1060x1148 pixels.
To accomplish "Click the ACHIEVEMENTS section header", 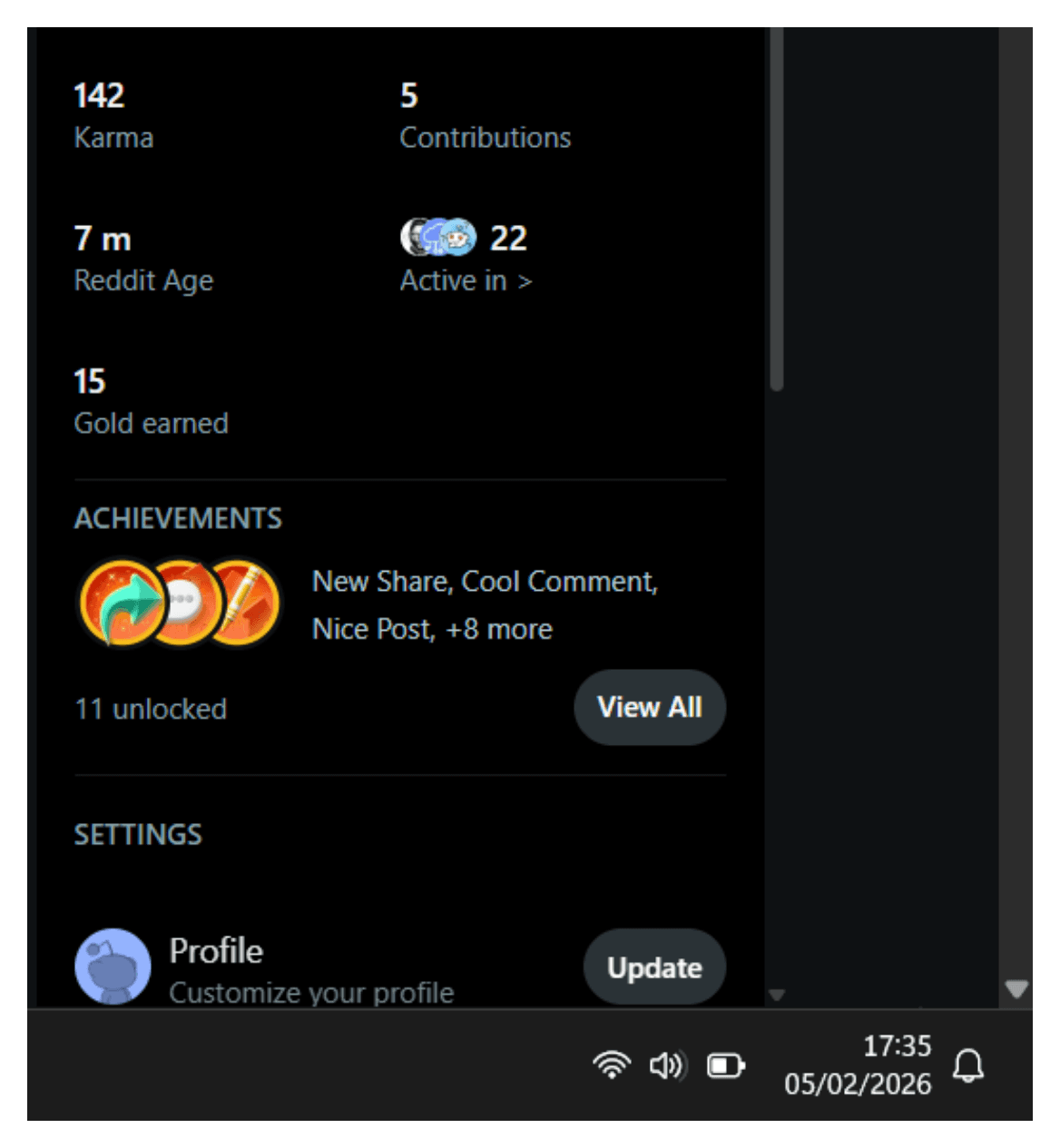I will point(180,518).
